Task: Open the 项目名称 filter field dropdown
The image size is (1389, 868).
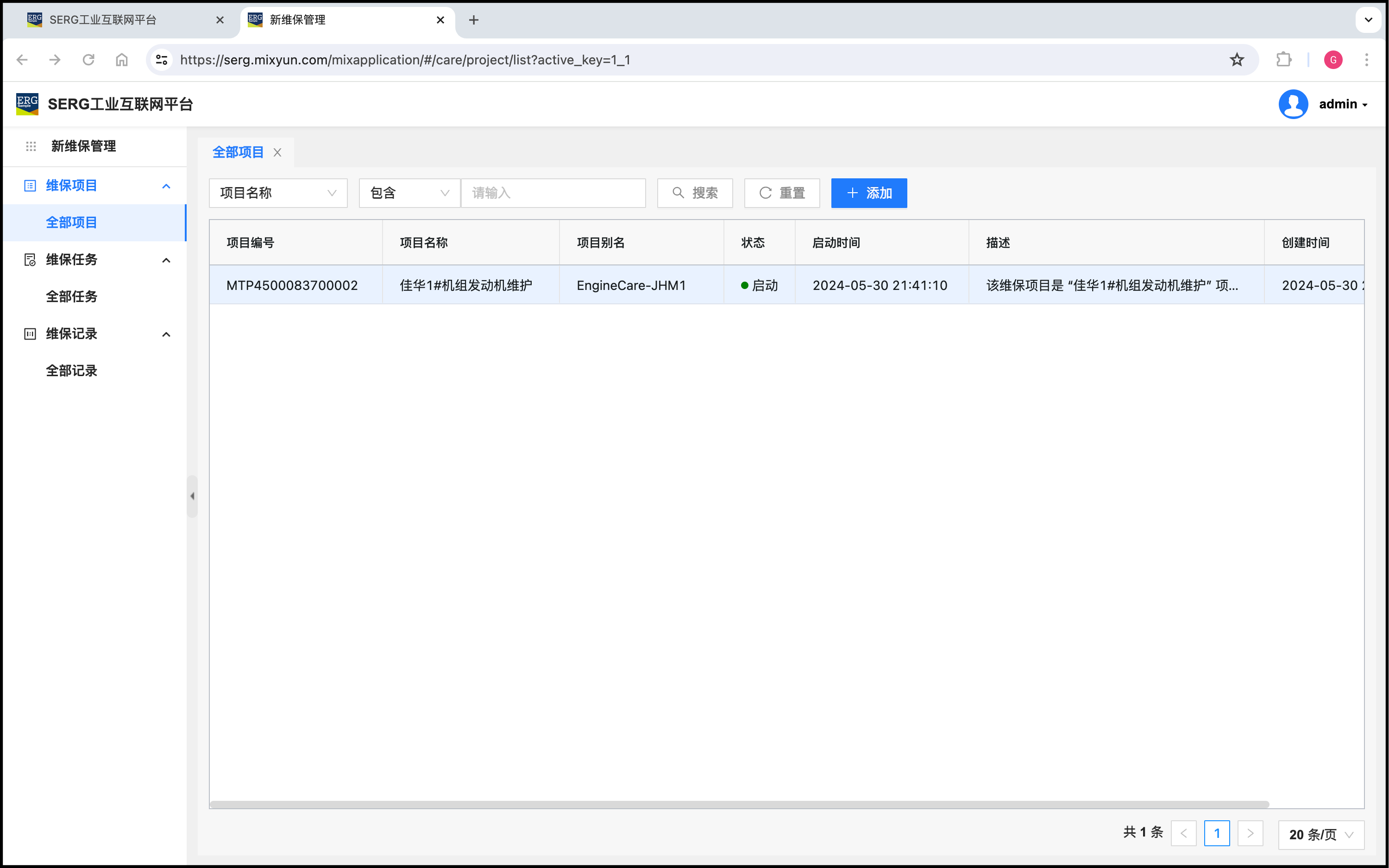Action: pyautogui.click(x=278, y=193)
